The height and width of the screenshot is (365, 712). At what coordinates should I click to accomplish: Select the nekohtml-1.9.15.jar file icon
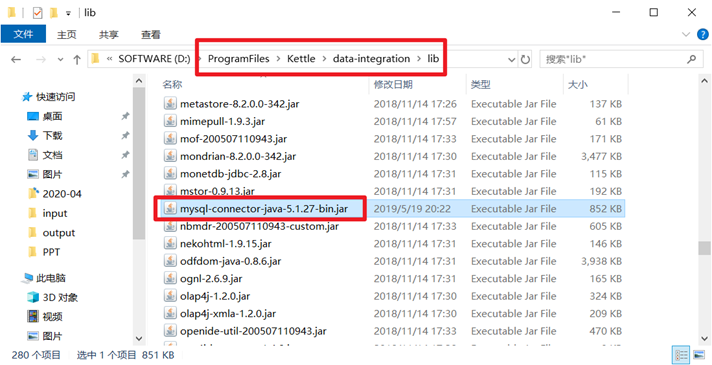pos(170,244)
